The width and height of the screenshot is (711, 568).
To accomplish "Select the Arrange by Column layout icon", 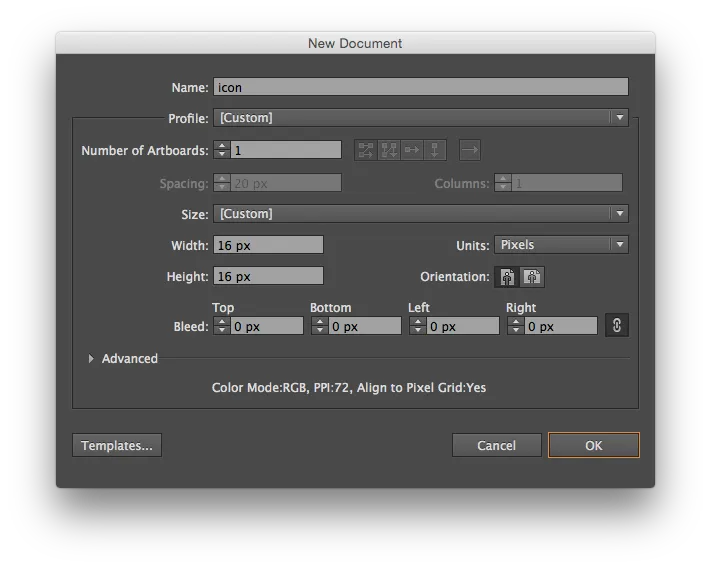I will tap(435, 150).
